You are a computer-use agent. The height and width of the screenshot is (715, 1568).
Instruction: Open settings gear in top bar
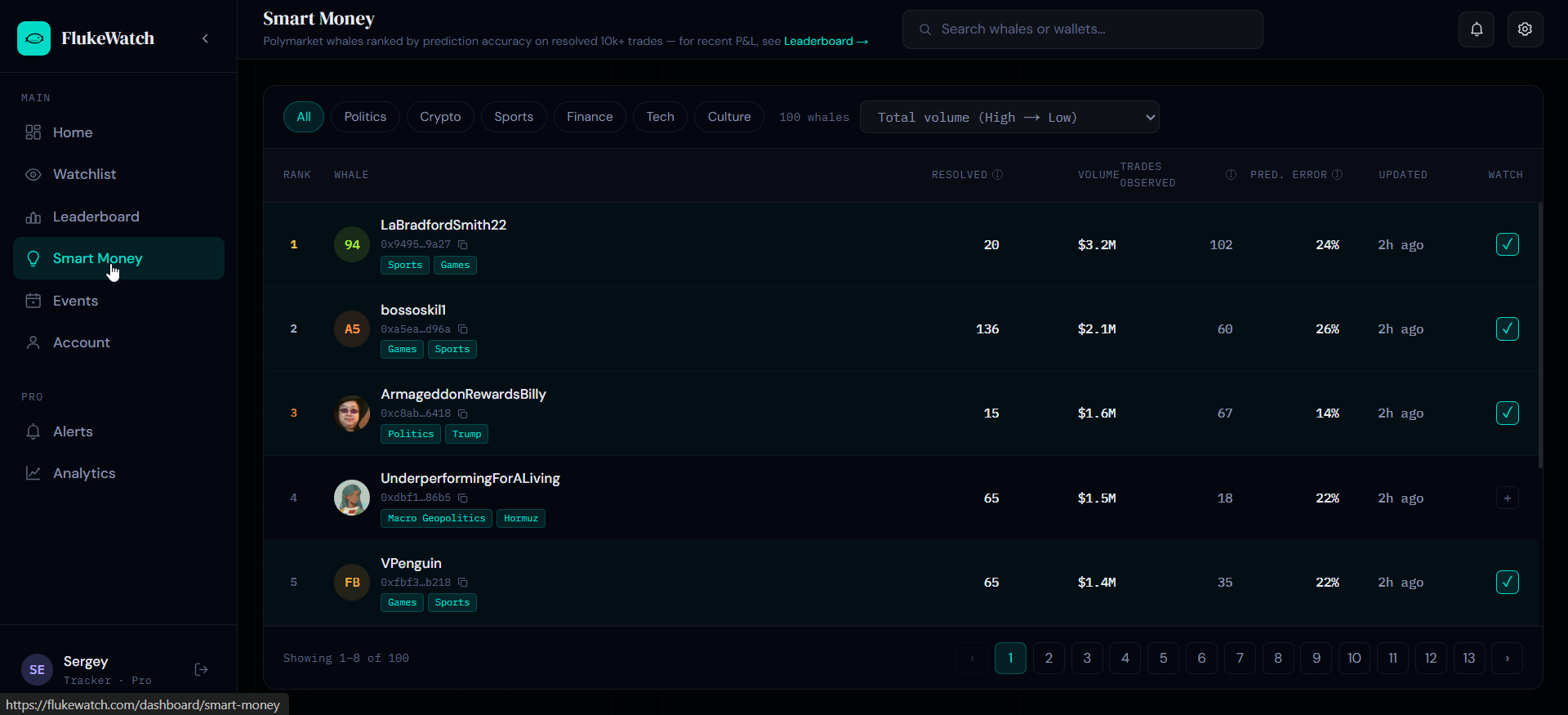tap(1525, 29)
